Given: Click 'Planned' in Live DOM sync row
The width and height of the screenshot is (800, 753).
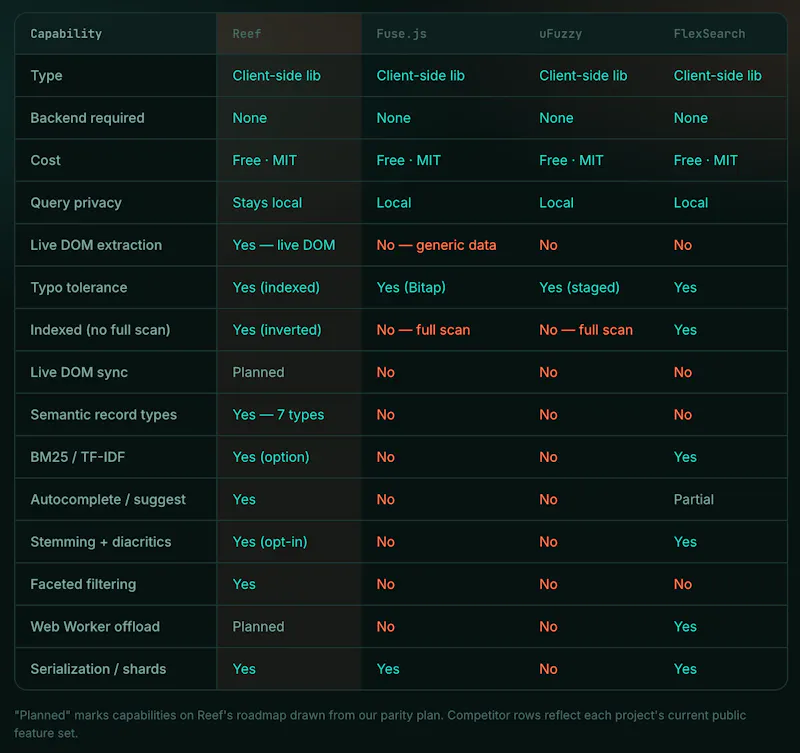Looking at the screenshot, I should [x=258, y=372].
